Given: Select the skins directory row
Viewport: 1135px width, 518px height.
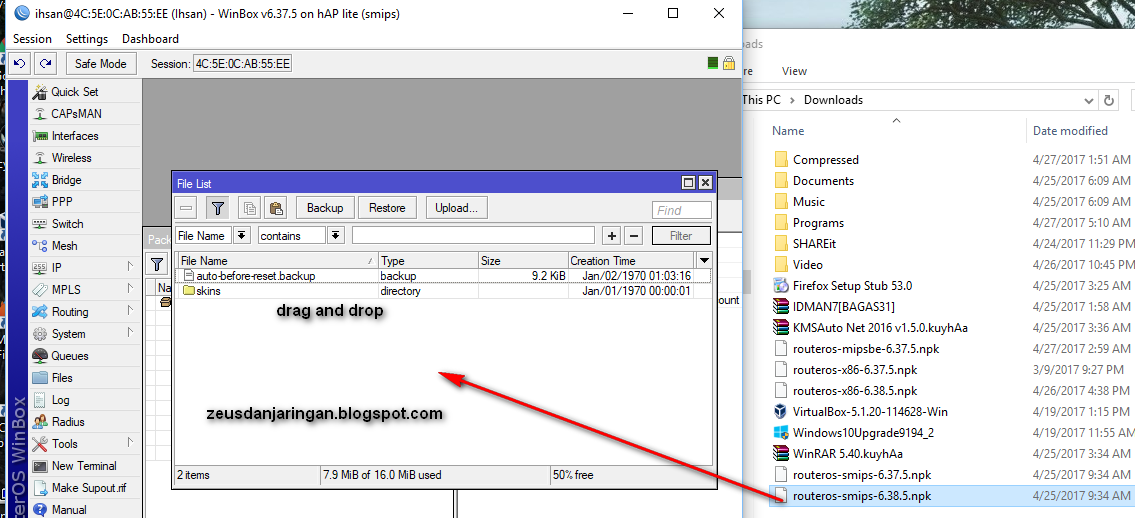Looking at the screenshot, I should point(444,291).
